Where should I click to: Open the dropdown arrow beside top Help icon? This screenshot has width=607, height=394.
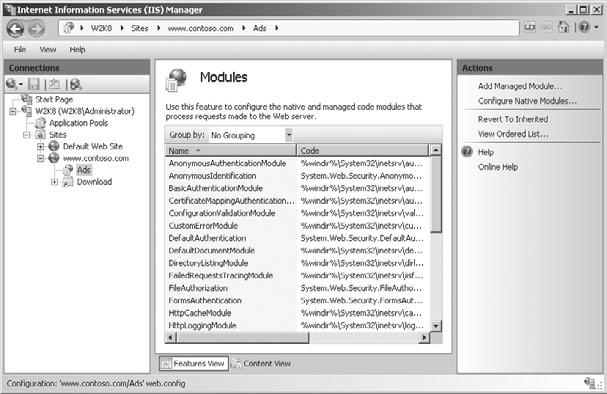click(x=596, y=27)
